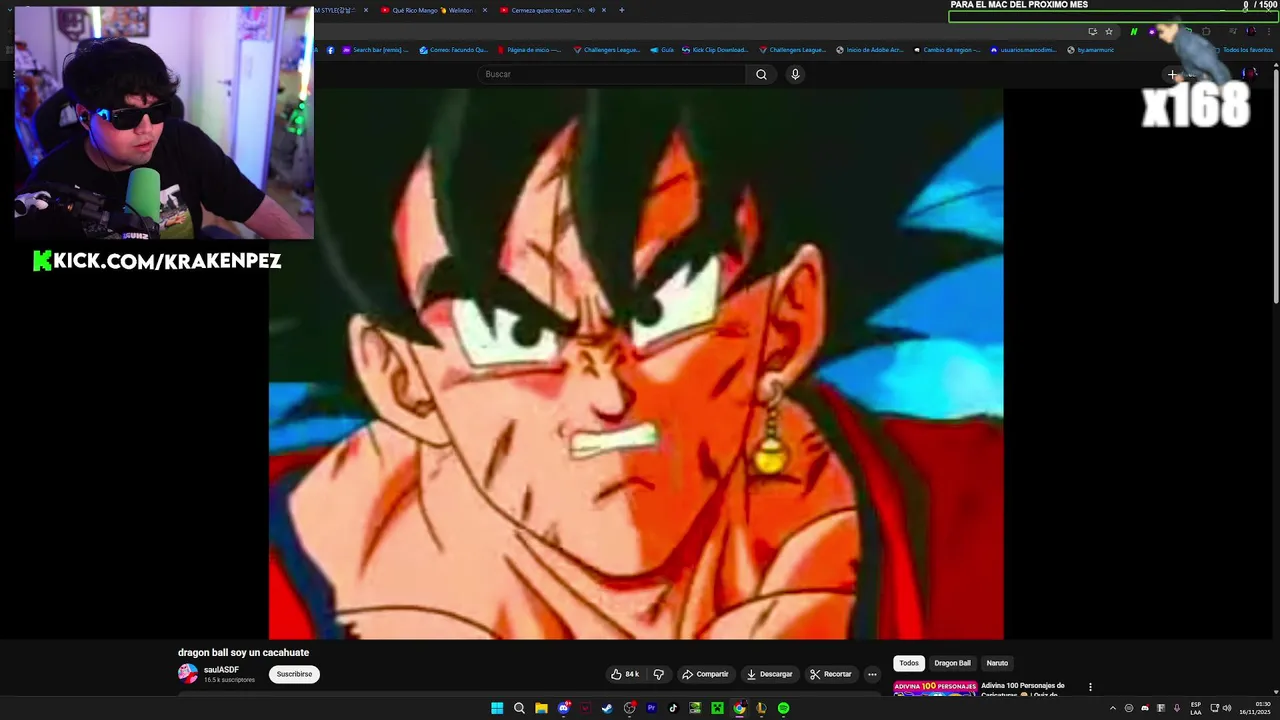Subscribe to saulASDF channel via Suscribirse
The image size is (1280, 720).
[x=294, y=674]
